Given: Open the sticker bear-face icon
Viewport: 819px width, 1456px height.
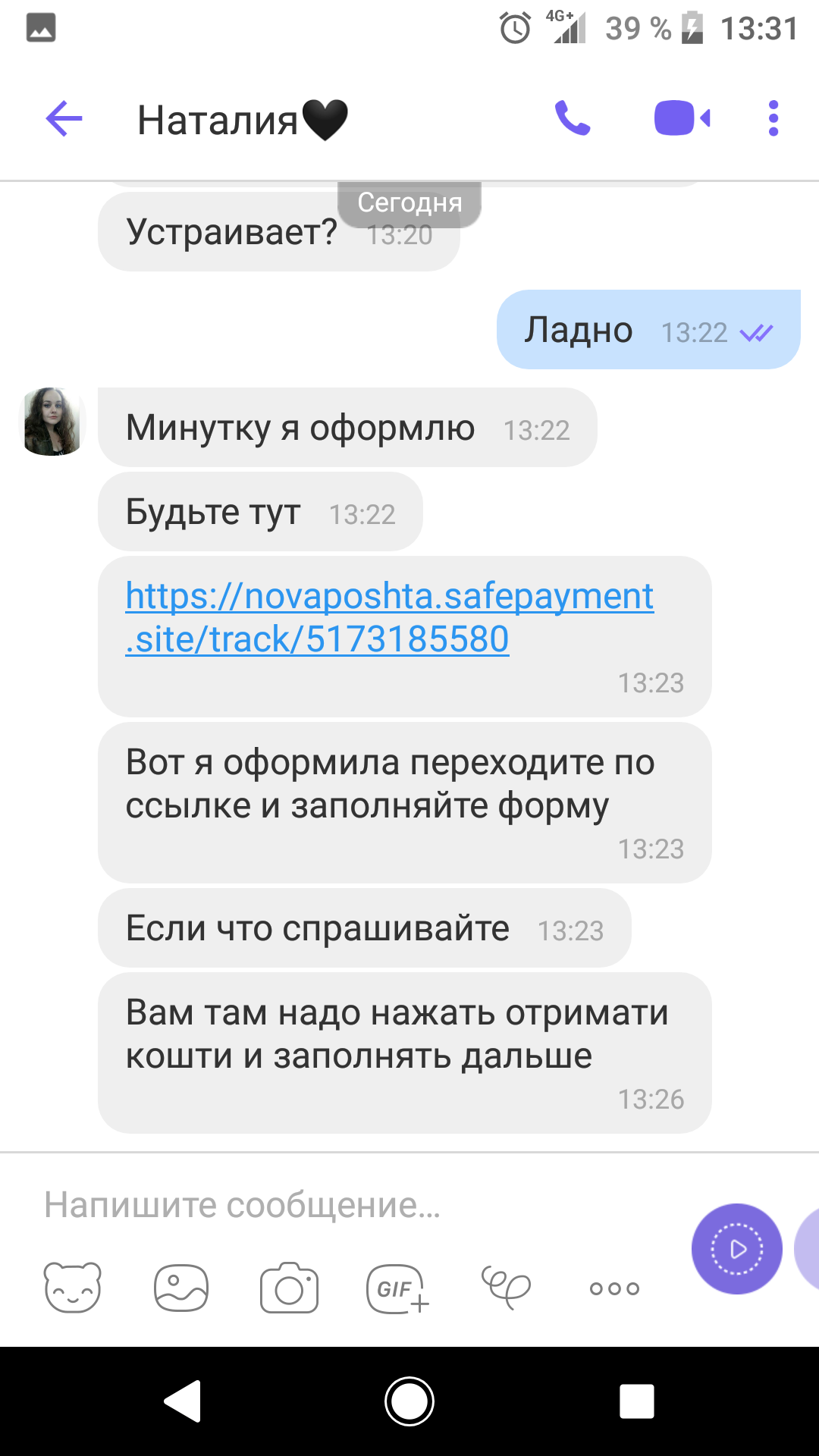Looking at the screenshot, I should tap(72, 1288).
